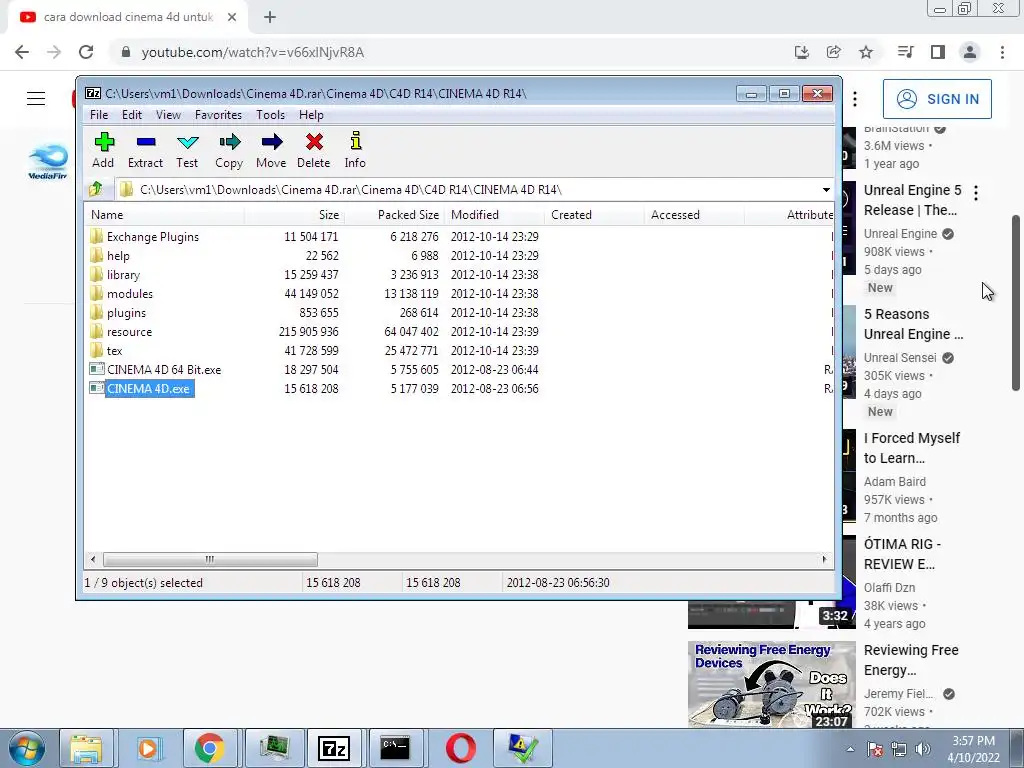Open YouTube settings three-dot menu
Viewport: 1024px width, 768px height.
click(x=855, y=99)
